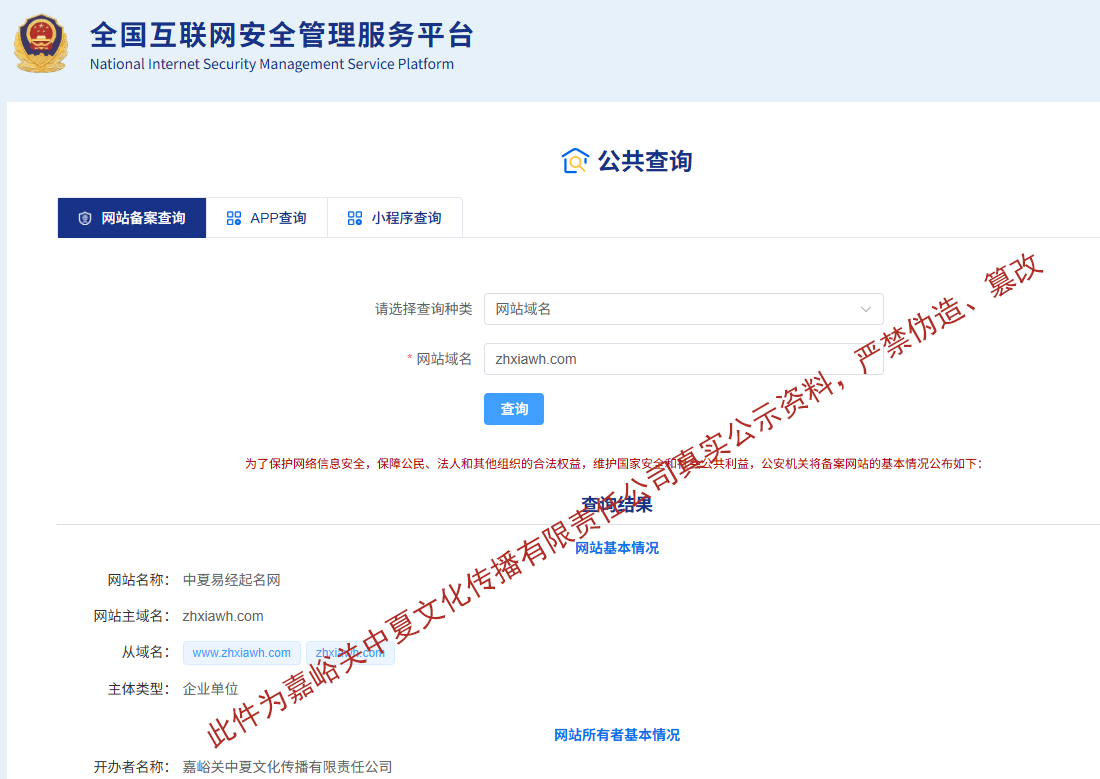Click the 企业单位 entity type value

[210, 689]
